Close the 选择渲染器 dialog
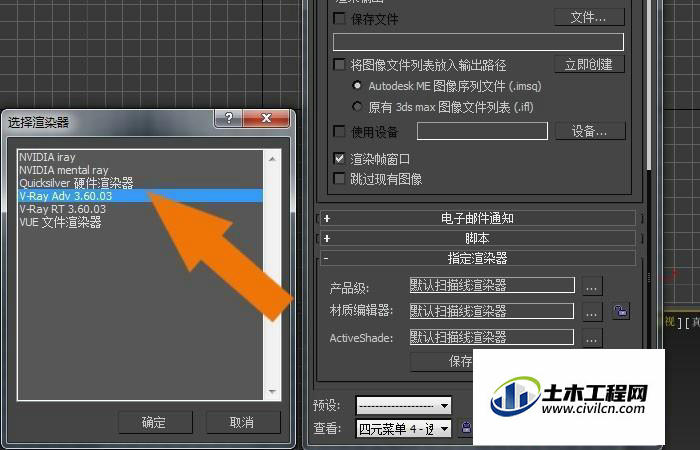700x450 pixels. [267, 118]
